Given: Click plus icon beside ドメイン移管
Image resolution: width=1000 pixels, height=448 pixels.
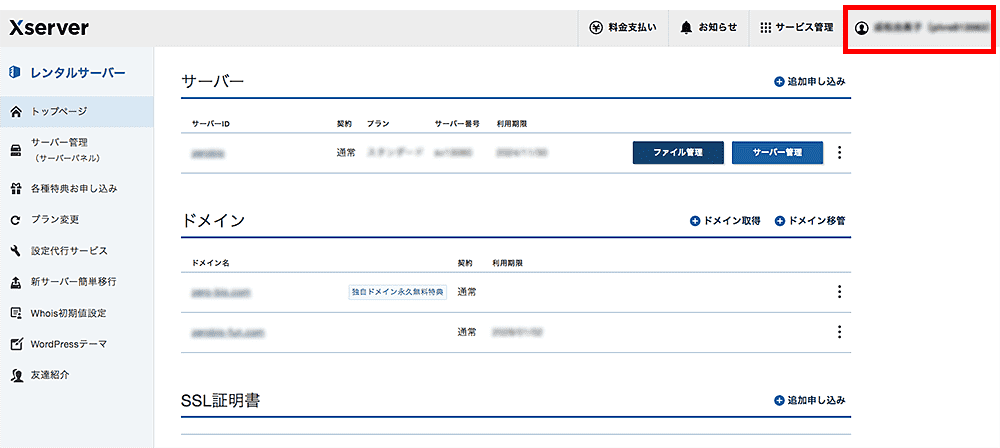Looking at the screenshot, I should pos(779,221).
